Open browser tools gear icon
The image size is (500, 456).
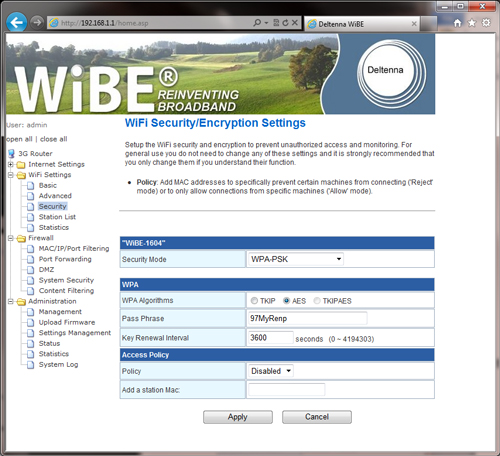(486, 23)
